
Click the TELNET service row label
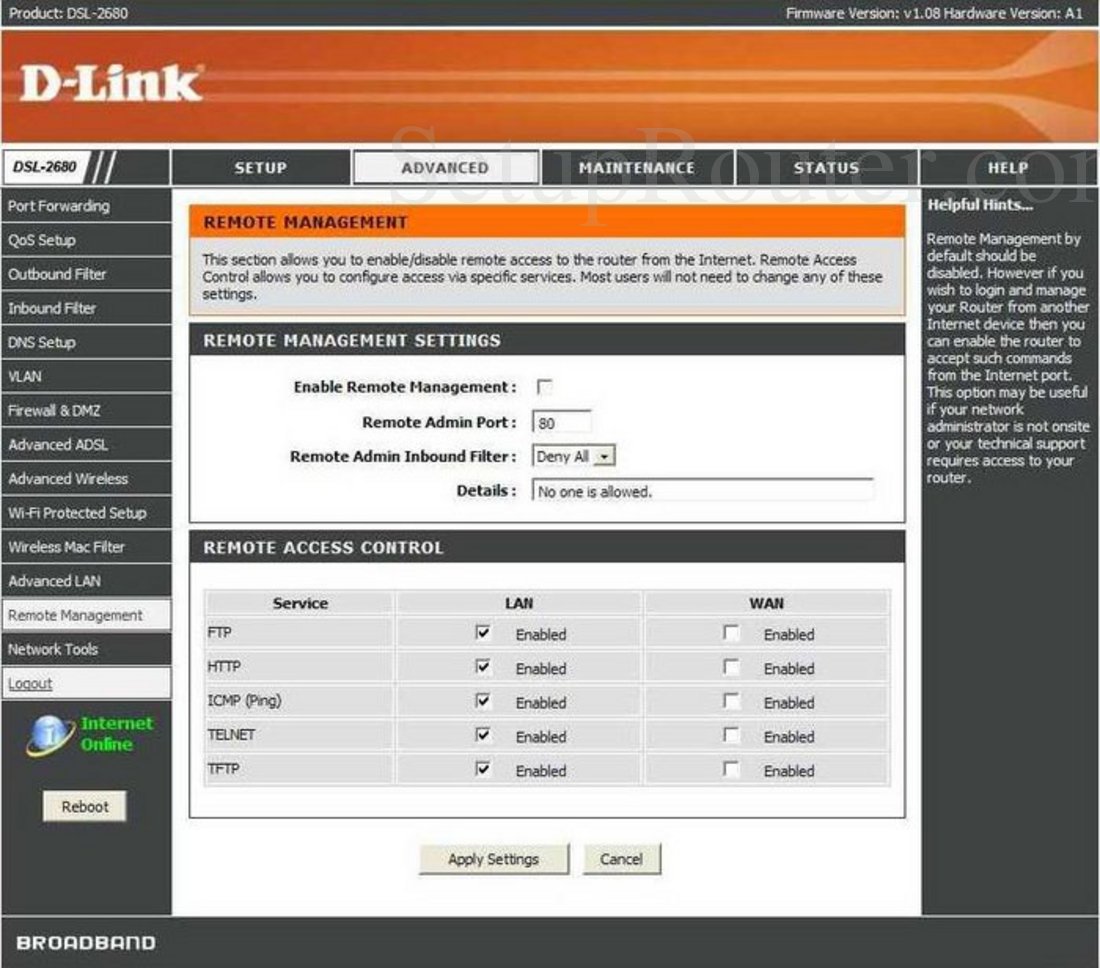coord(232,734)
